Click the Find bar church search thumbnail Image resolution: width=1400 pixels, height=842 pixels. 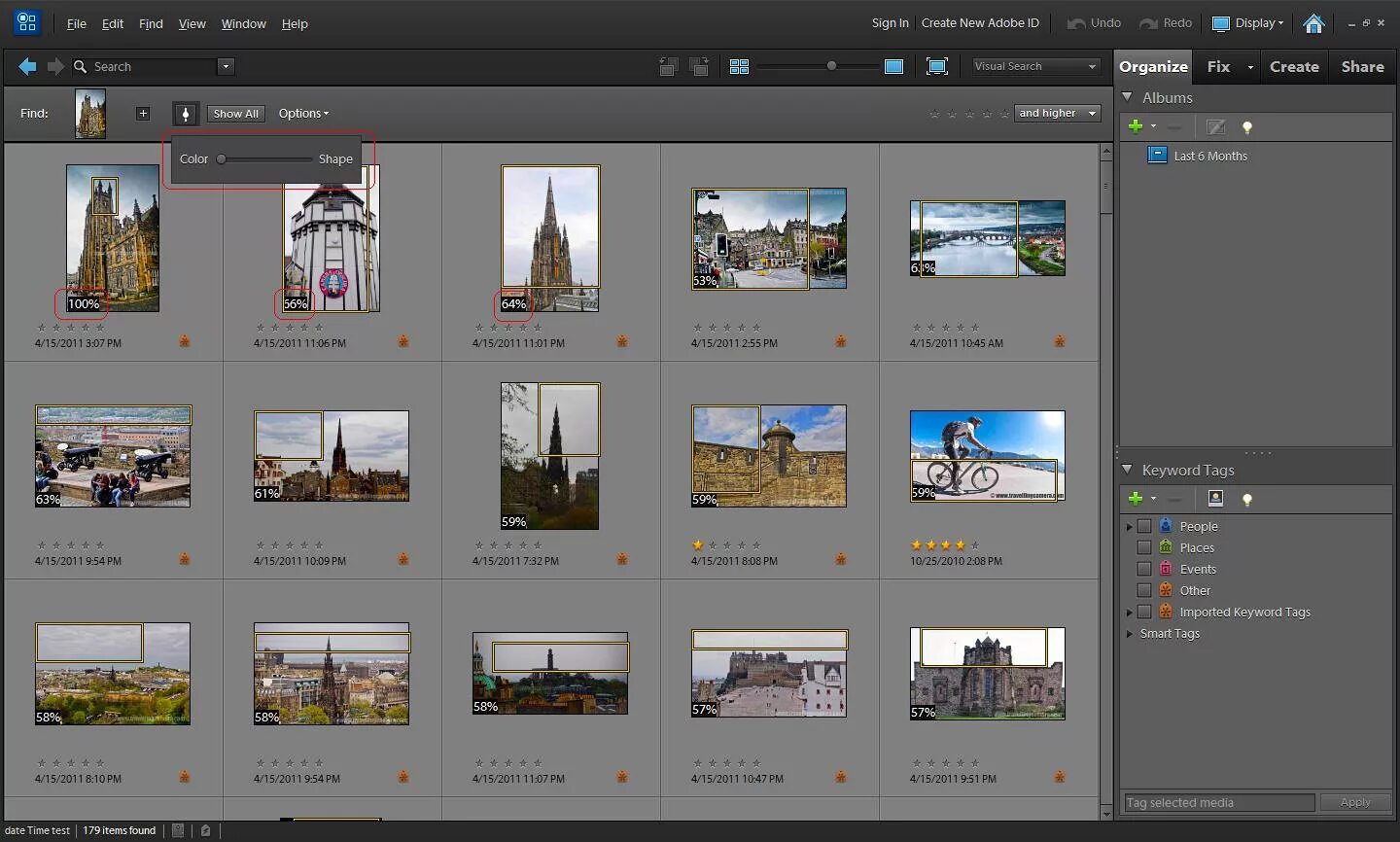90,114
